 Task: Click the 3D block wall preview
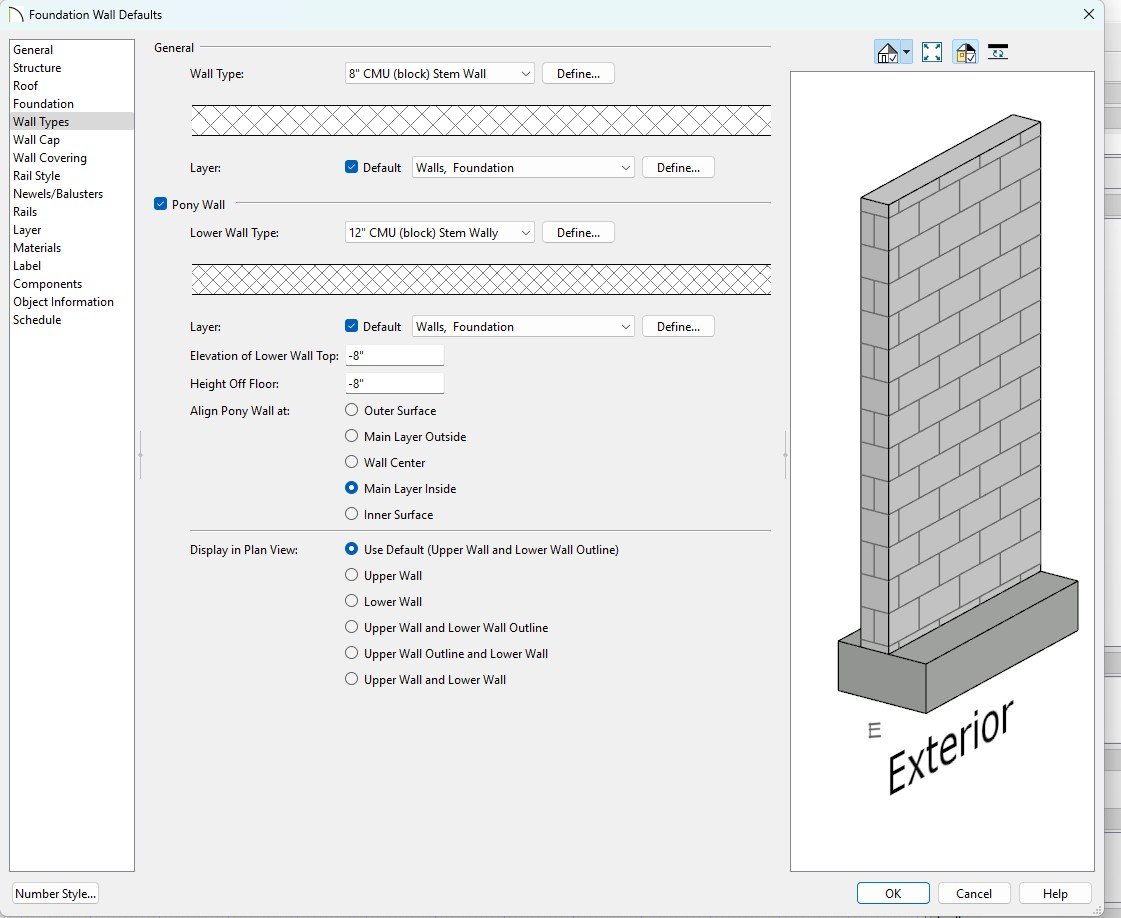pyautogui.click(x=942, y=471)
